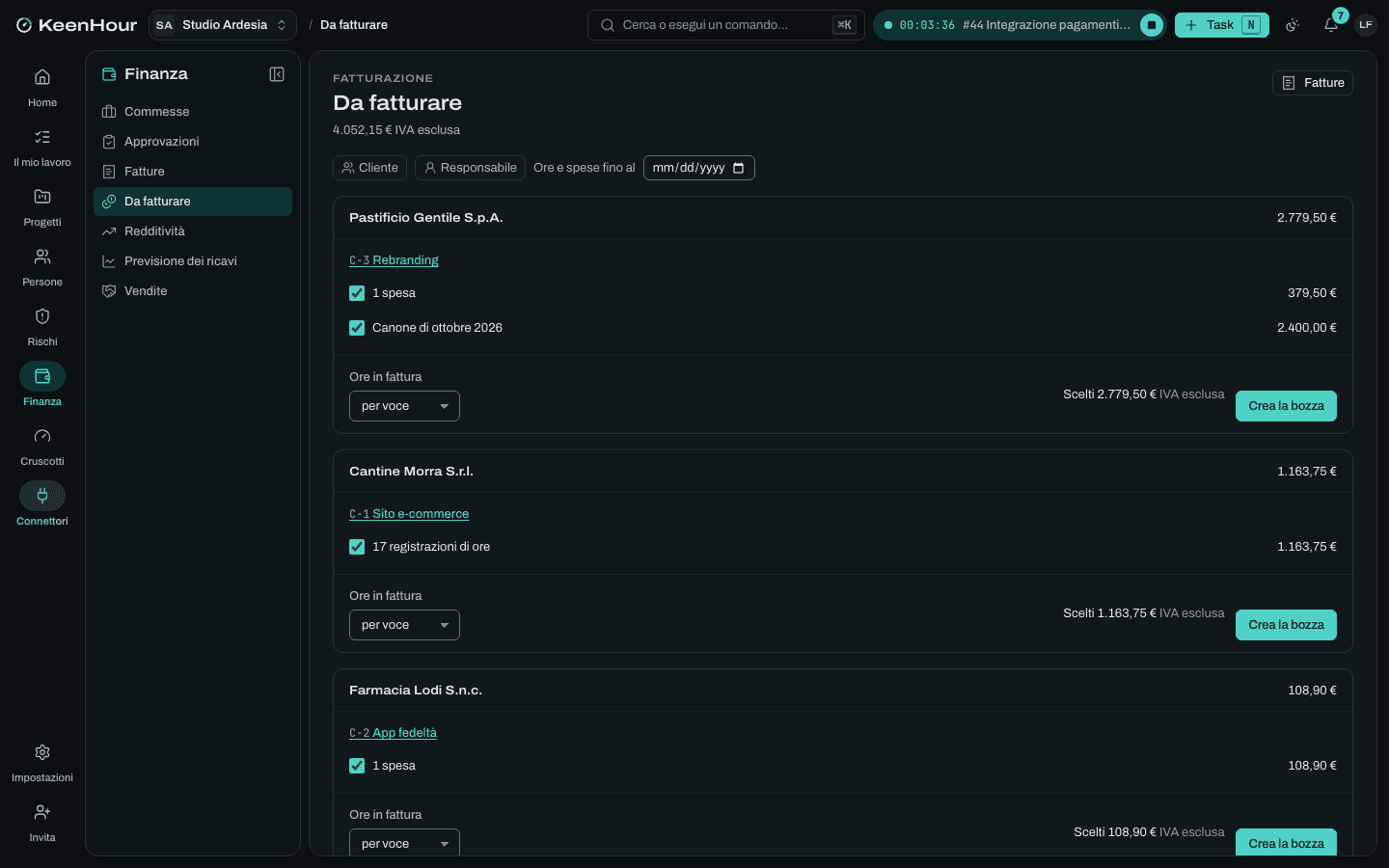
Task: Open the Rischi shield icon
Action: pos(42,316)
